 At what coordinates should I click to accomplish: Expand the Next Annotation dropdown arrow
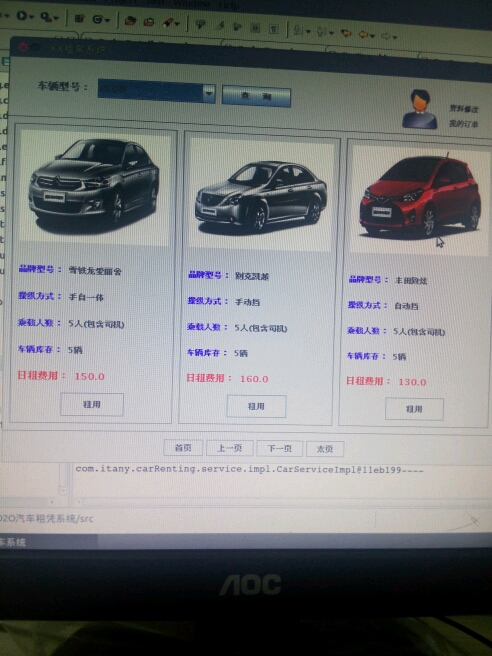308,31
